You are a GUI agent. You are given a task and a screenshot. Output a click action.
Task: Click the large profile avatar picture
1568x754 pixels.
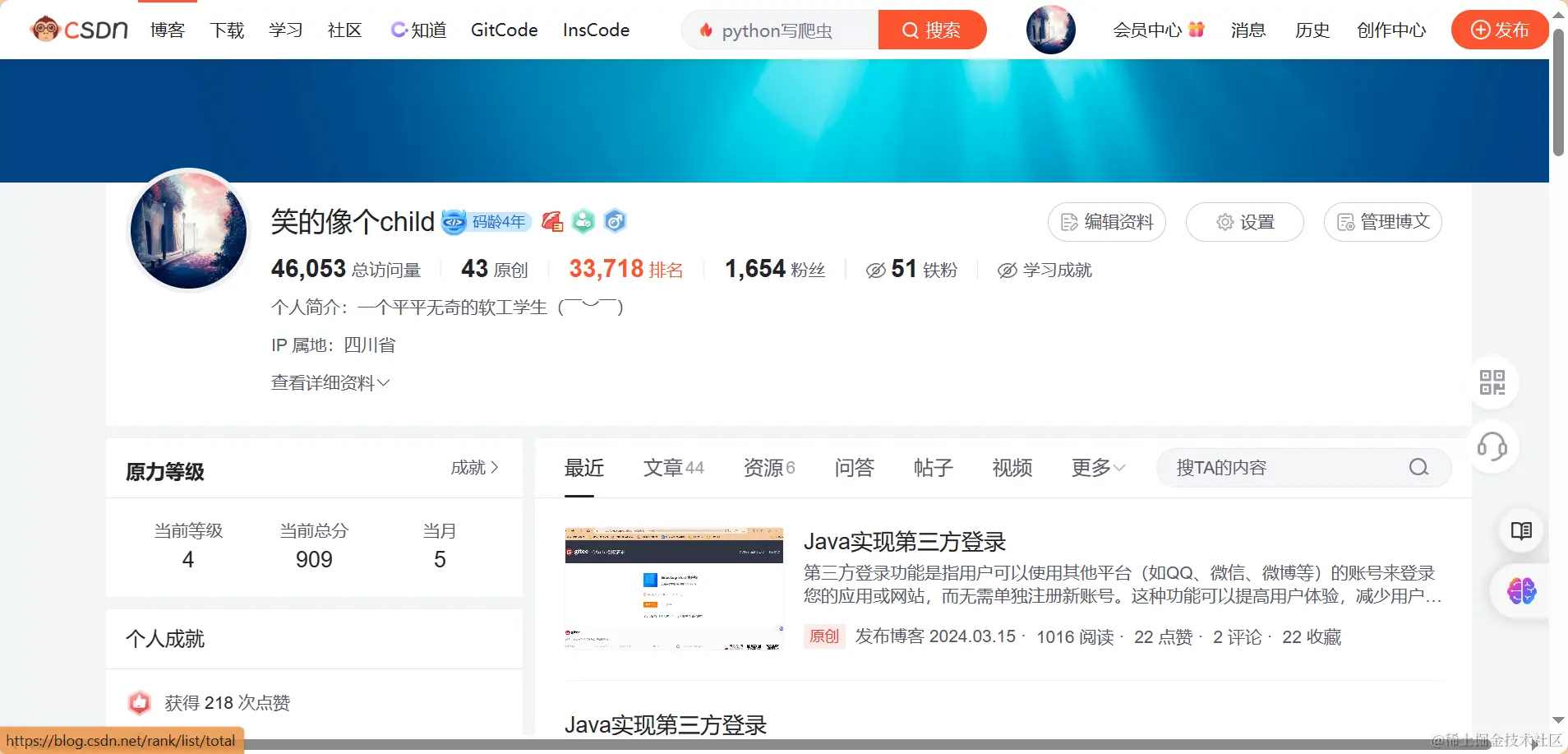pyautogui.click(x=189, y=230)
